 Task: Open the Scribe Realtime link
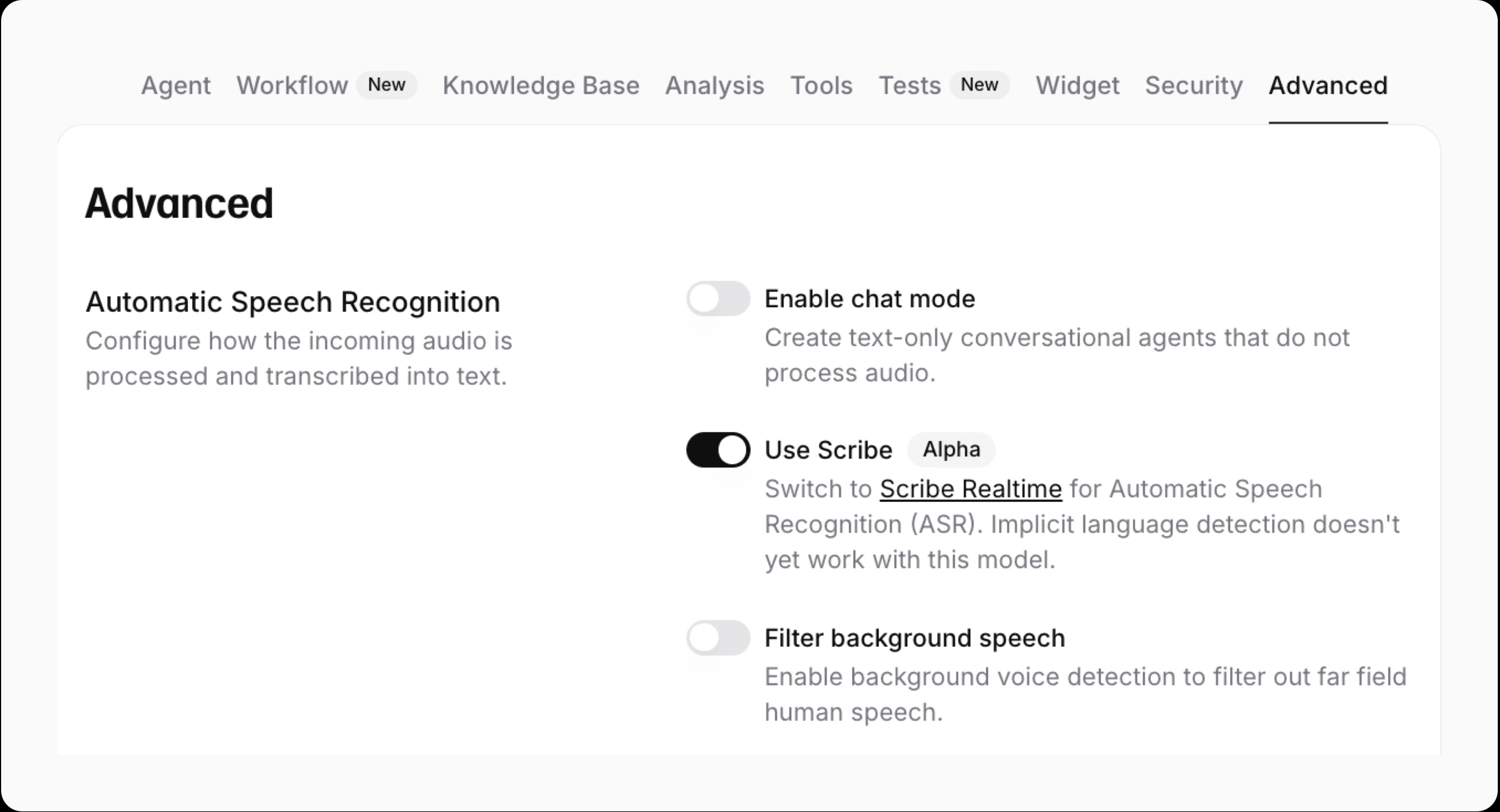970,489
